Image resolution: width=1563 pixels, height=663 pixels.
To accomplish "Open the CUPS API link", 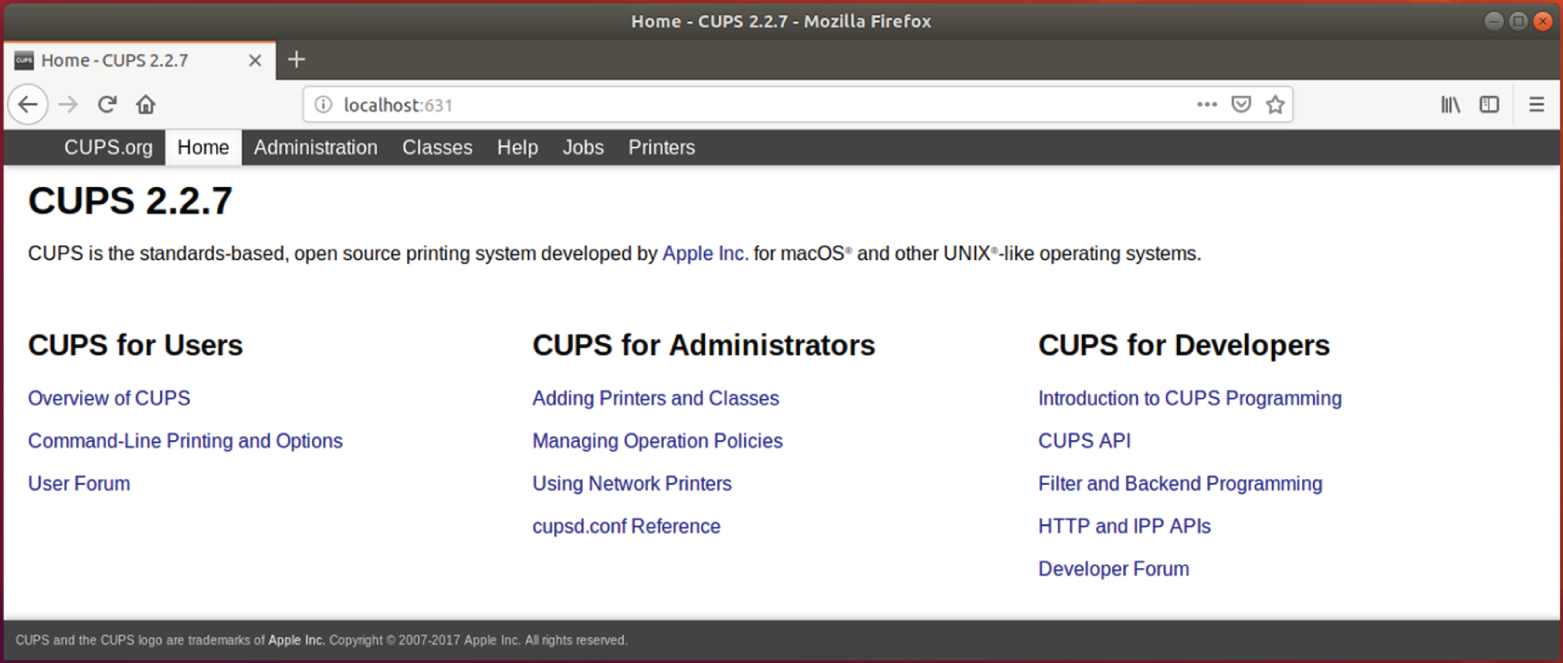I will 1084,441.
